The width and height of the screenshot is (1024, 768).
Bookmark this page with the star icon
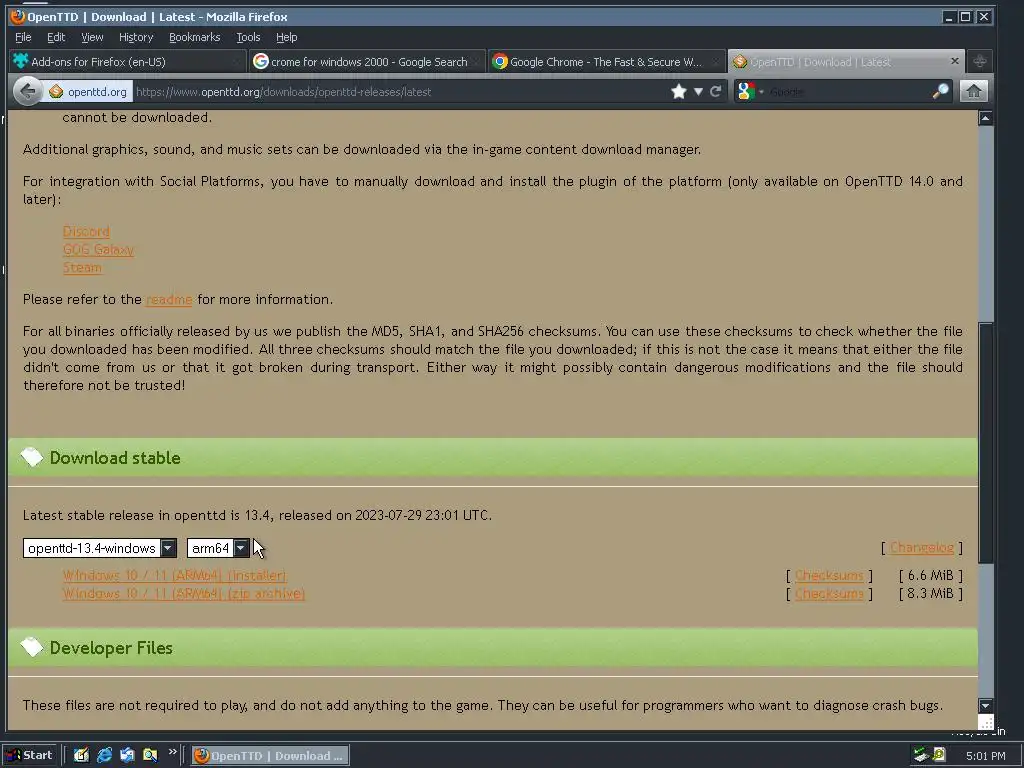679,91
